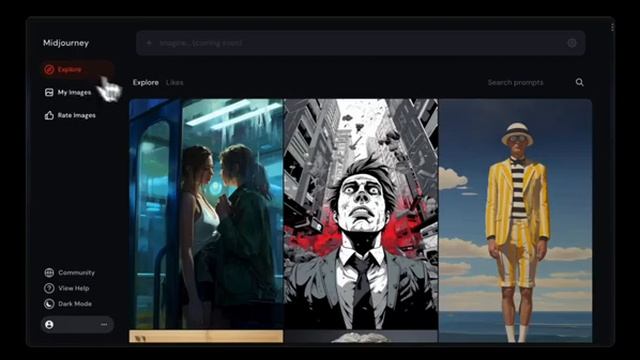Click the plus icon in the imagine bar
Image resolution: width=640 pixels, height=360 pixels.
click(x=149, y=43)
